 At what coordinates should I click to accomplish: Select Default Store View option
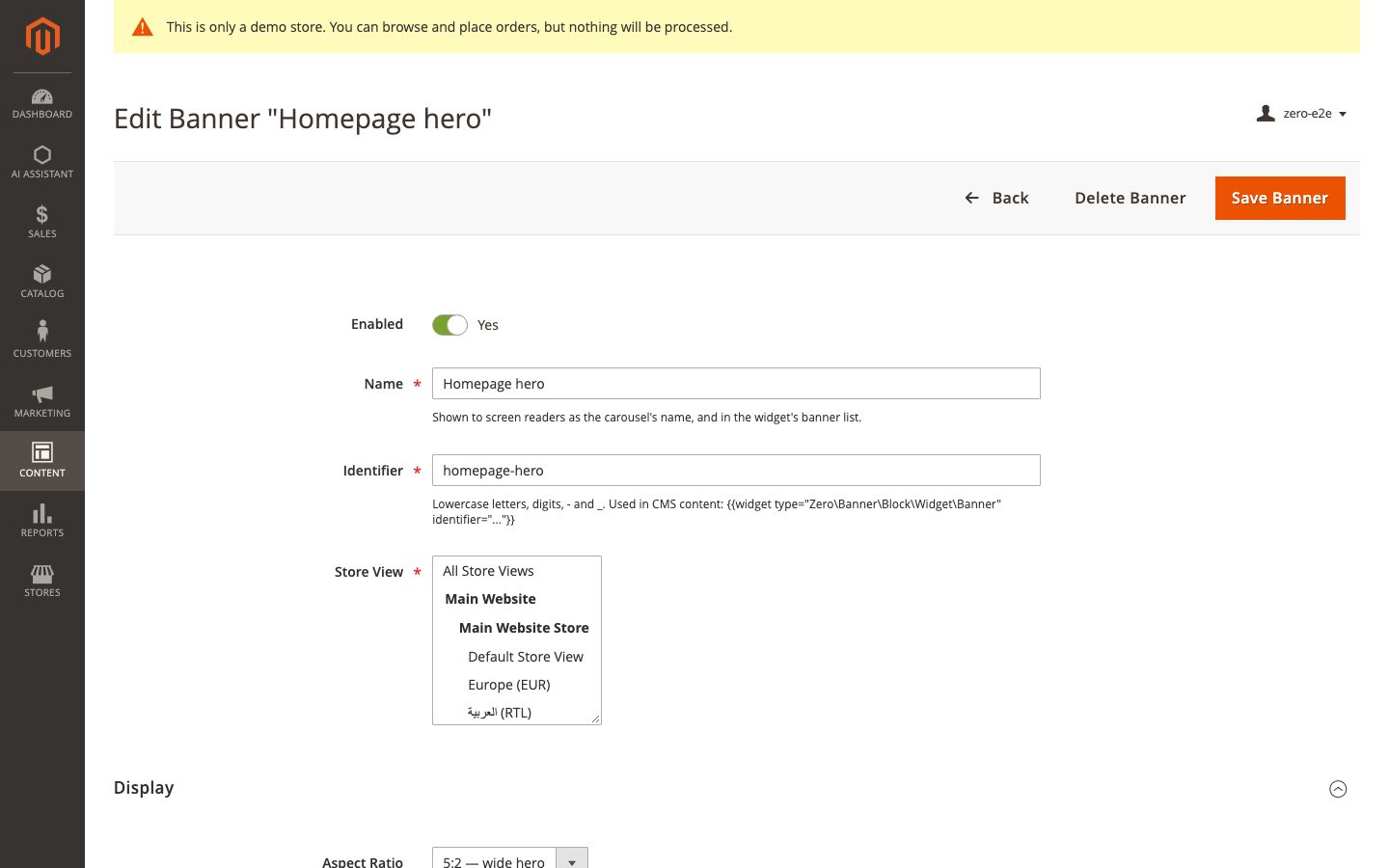click(x=516, y=657)
